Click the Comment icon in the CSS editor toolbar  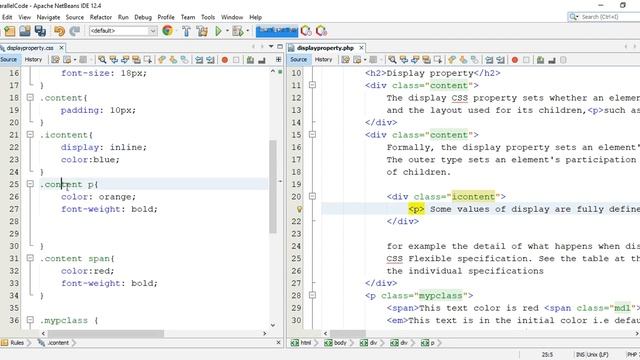pyautogui.click(x=250, y=60)
